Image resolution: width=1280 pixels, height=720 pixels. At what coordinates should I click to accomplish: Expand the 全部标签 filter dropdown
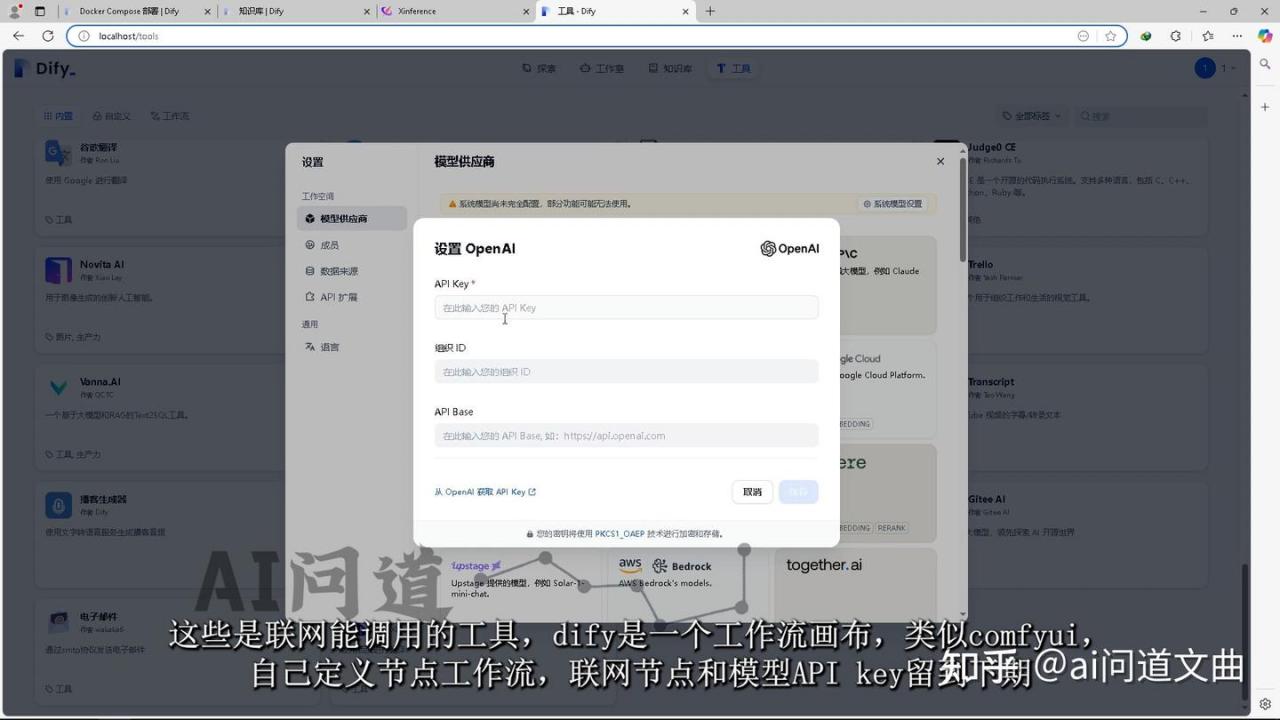1030,116
